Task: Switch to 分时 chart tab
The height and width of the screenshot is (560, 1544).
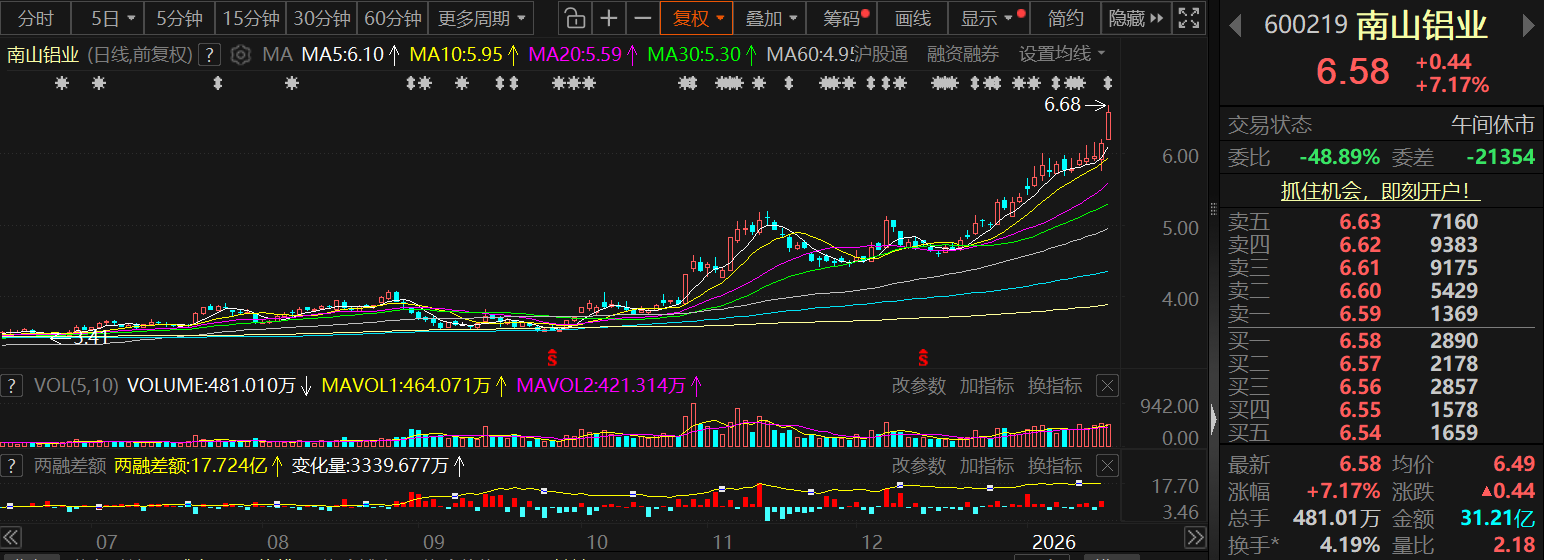Action: point(37,18)
